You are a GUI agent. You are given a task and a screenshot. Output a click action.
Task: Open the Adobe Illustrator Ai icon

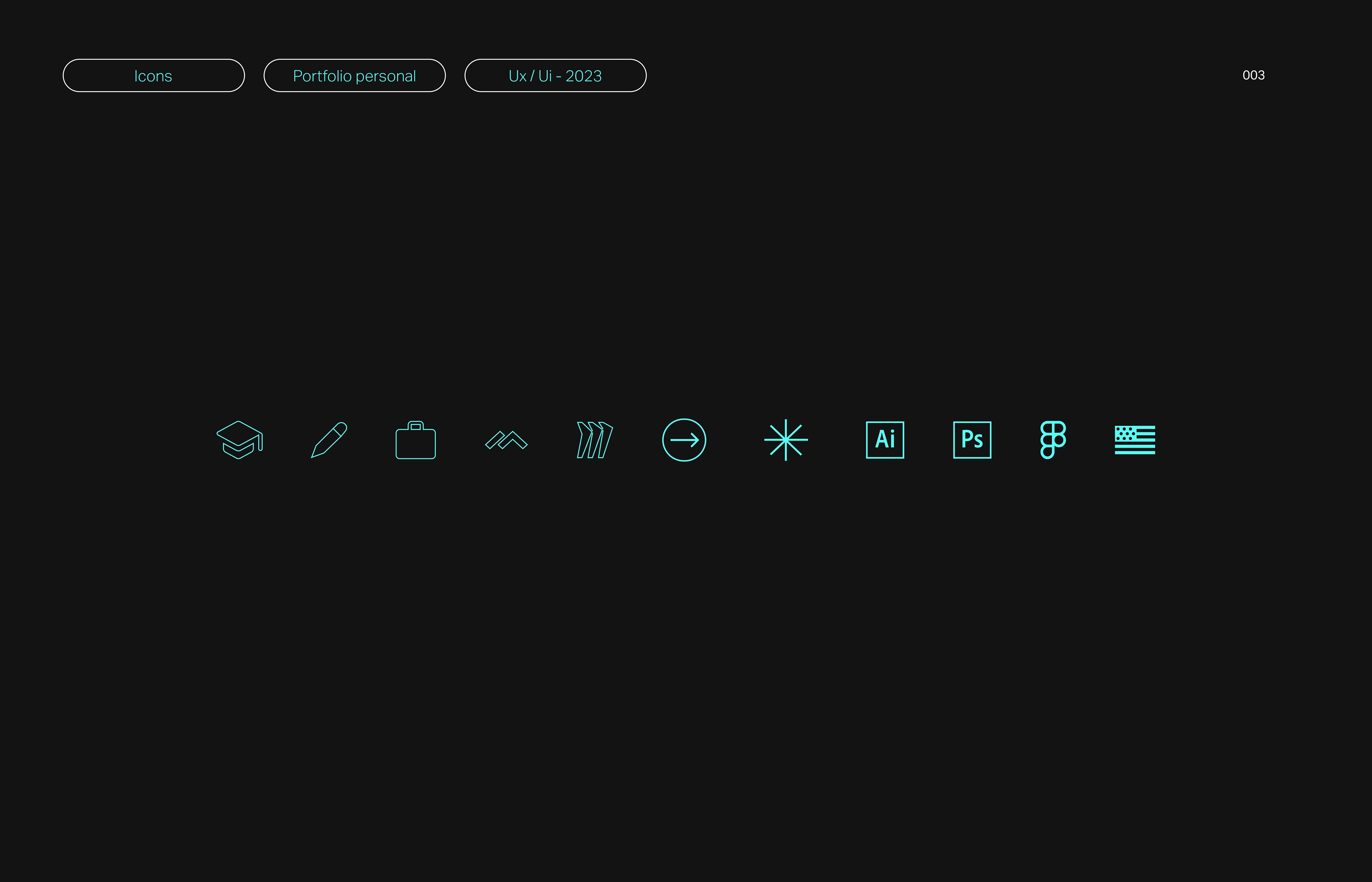(x=885, y=440)
